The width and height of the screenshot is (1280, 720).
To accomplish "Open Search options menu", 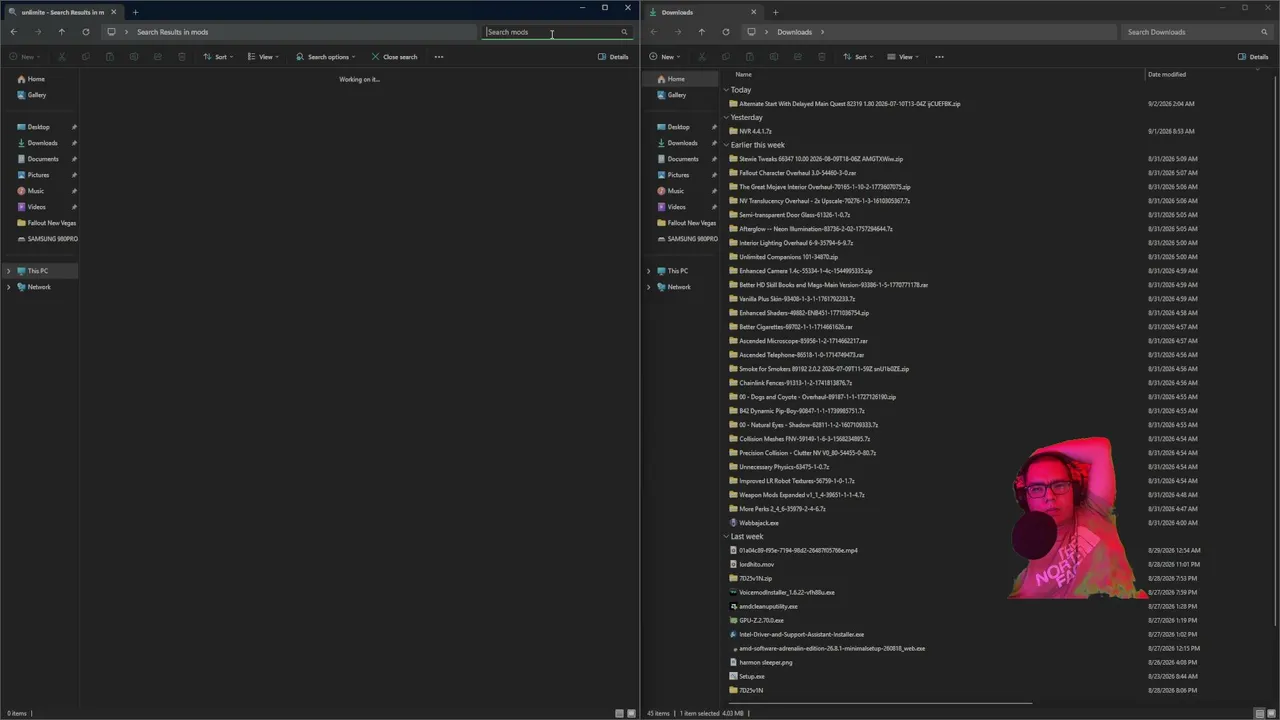I will tap(325, 57).
